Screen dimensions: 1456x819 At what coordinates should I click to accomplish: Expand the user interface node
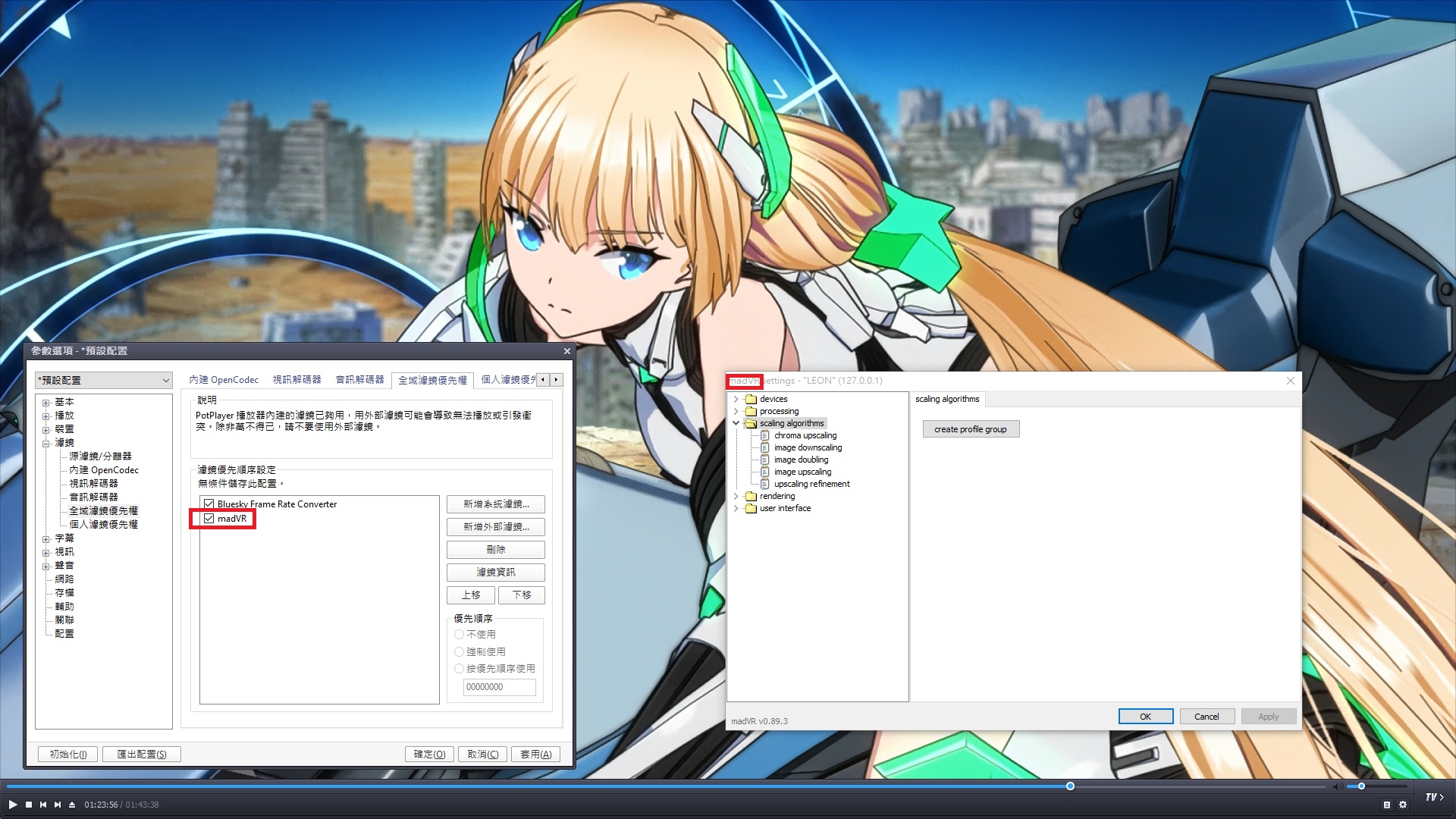[x=736, y=508]
